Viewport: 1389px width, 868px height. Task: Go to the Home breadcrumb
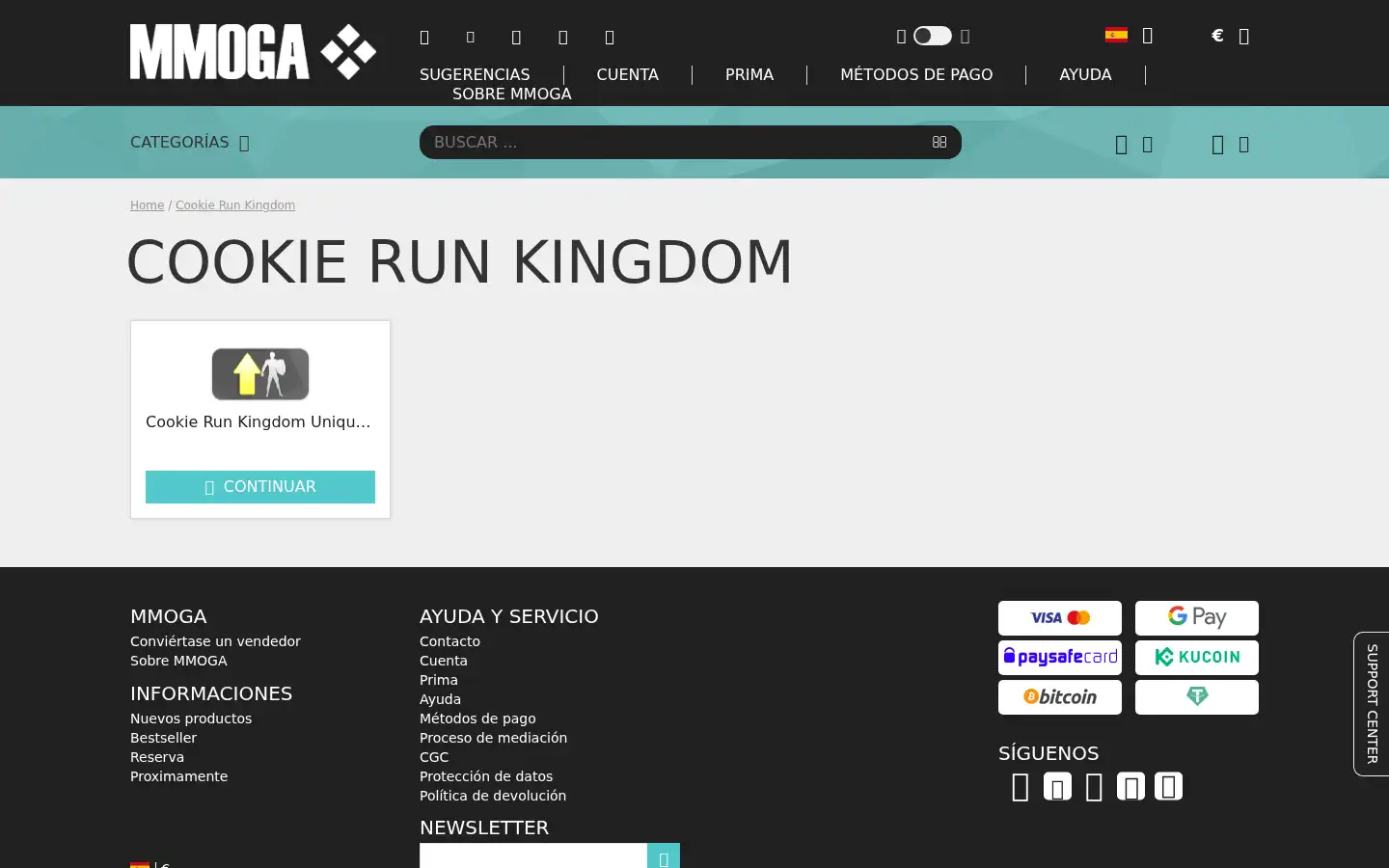(147, 205)
